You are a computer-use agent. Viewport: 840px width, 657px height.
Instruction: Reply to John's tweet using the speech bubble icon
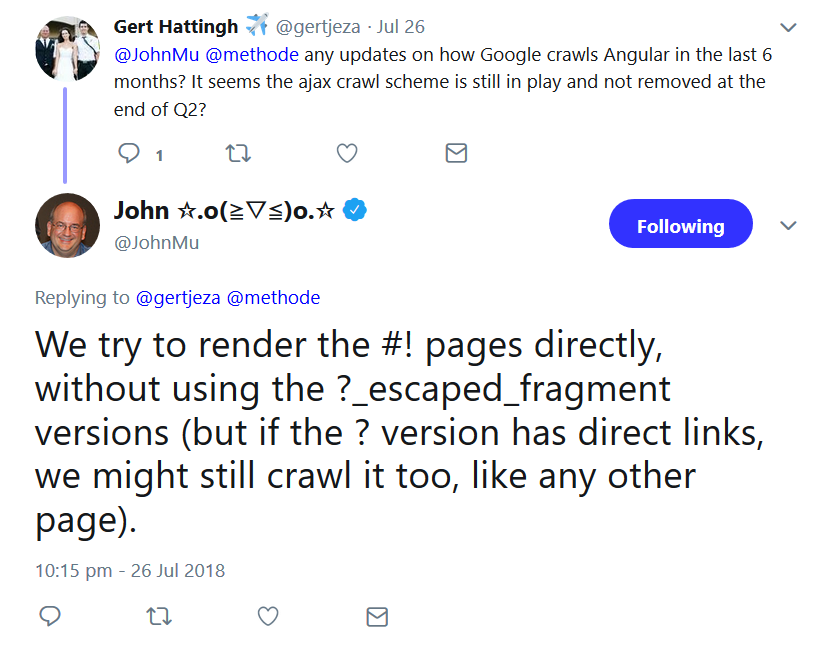point(50,617)
